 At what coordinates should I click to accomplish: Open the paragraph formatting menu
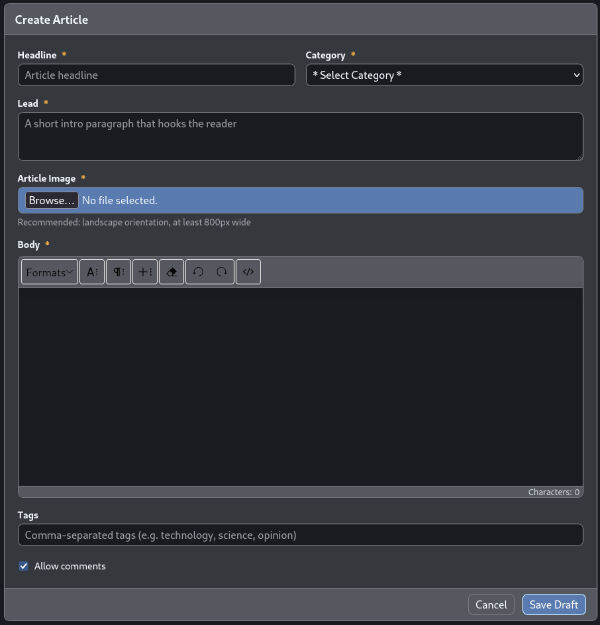[x=118, y=272]
